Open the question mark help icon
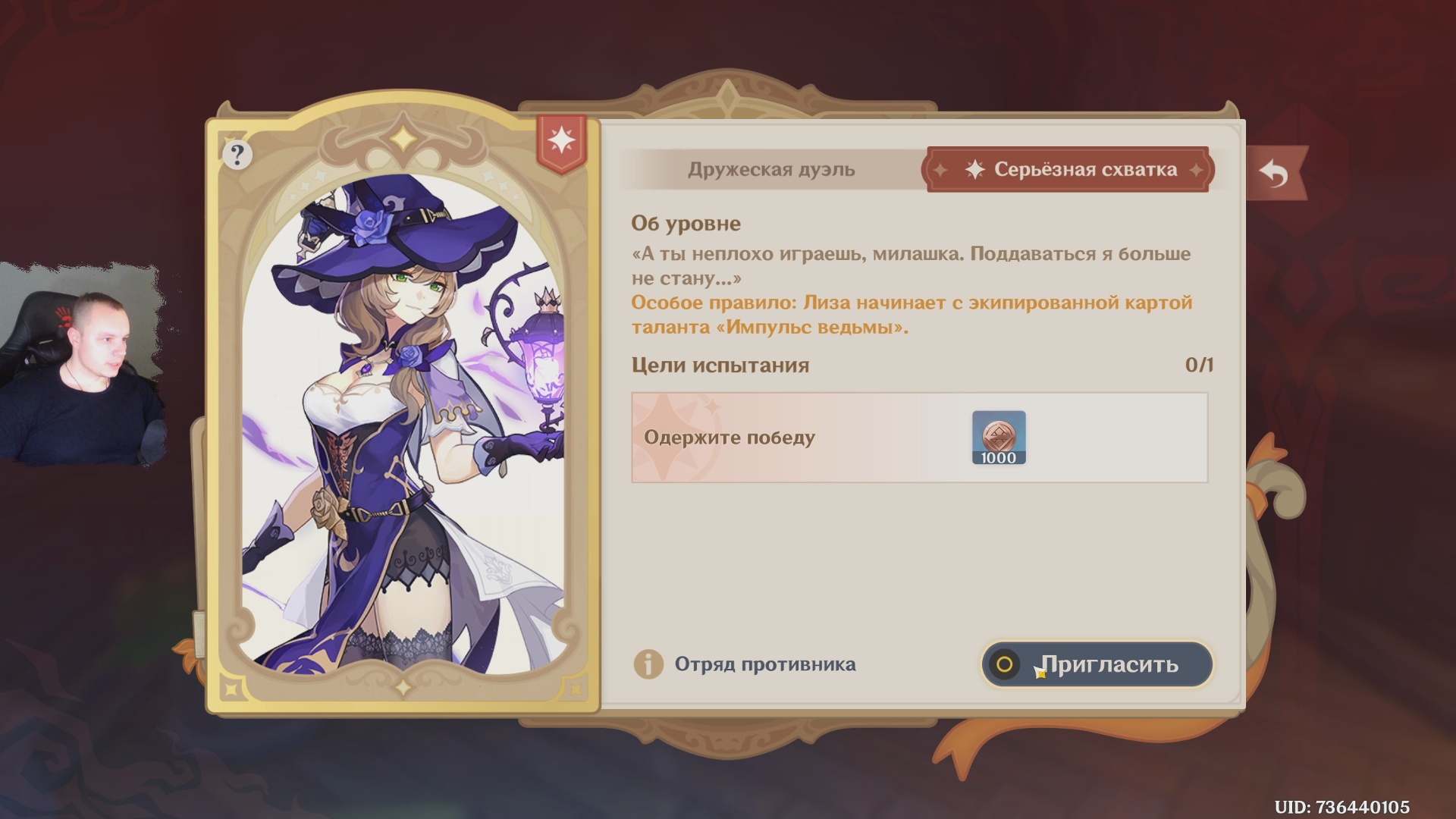Image resolution: width=1456 pixels, height=819 pixels. tap(237, 155)
